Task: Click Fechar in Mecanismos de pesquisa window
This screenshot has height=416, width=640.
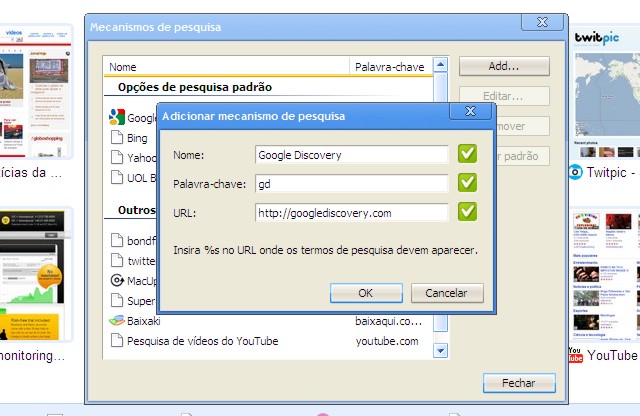Action: tap(519, 383)
